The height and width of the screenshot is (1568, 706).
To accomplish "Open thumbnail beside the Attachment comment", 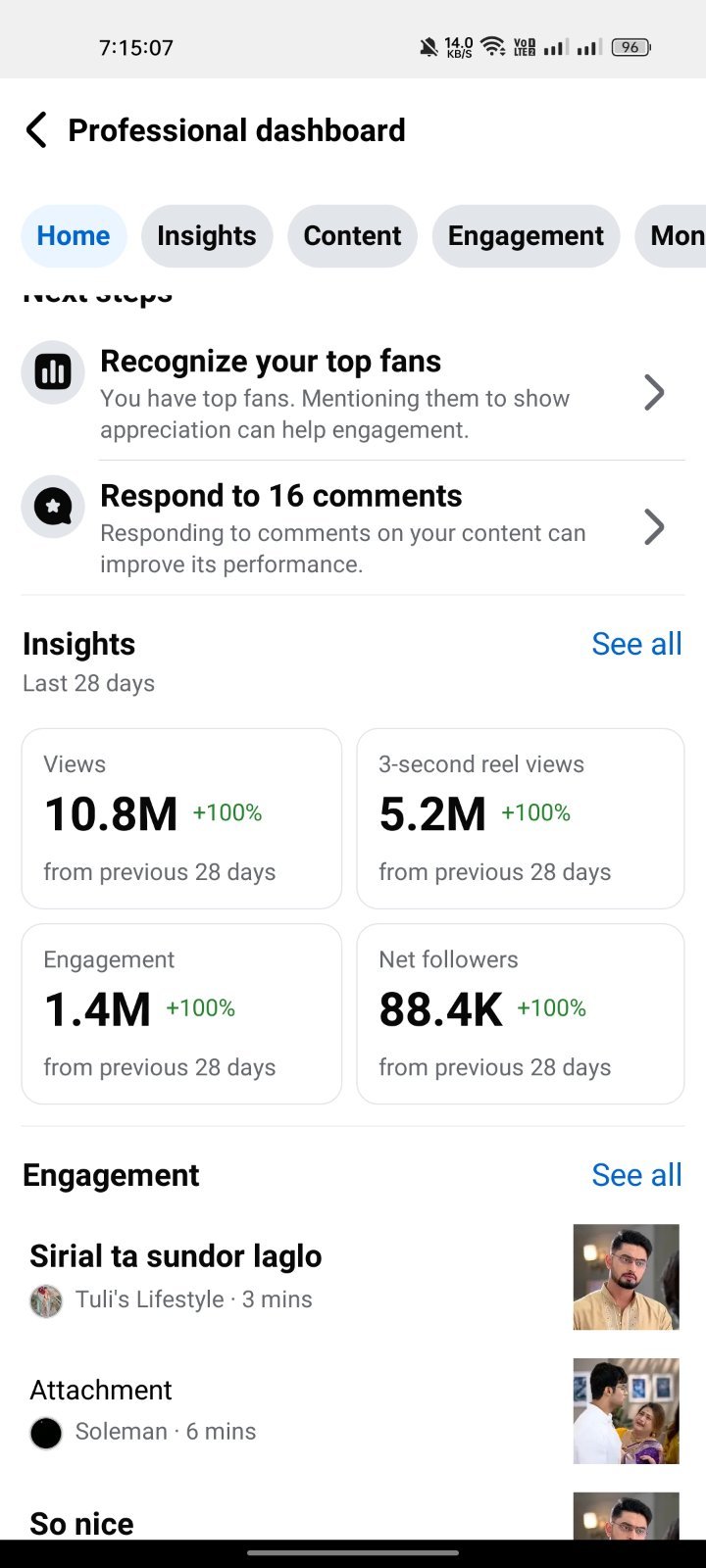I will coord(626,1411).
